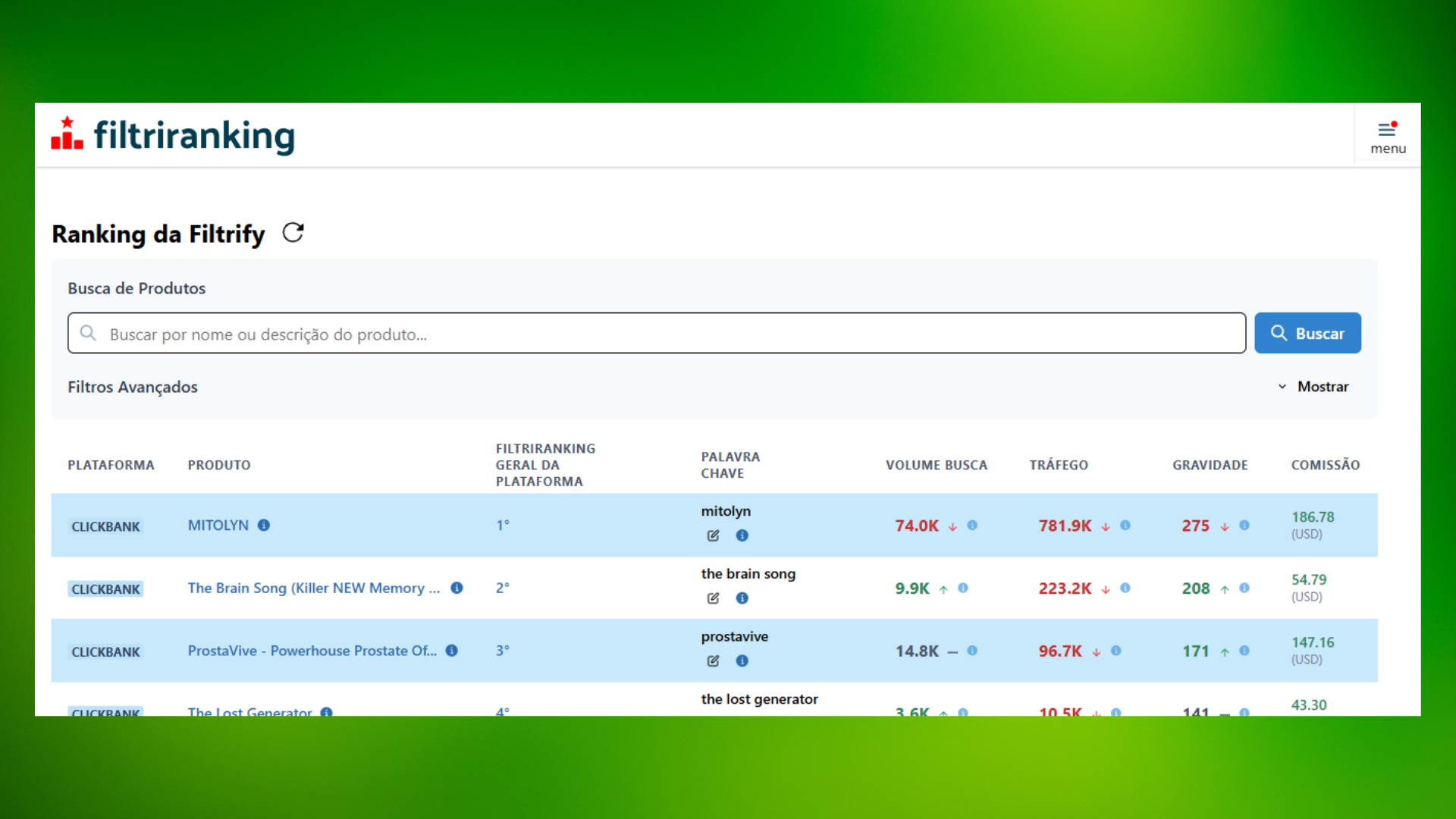The width and height of the screenshot is (1456, 819).
Task: Click the info icon beside 781.9K traffic
Action: 1125,525
